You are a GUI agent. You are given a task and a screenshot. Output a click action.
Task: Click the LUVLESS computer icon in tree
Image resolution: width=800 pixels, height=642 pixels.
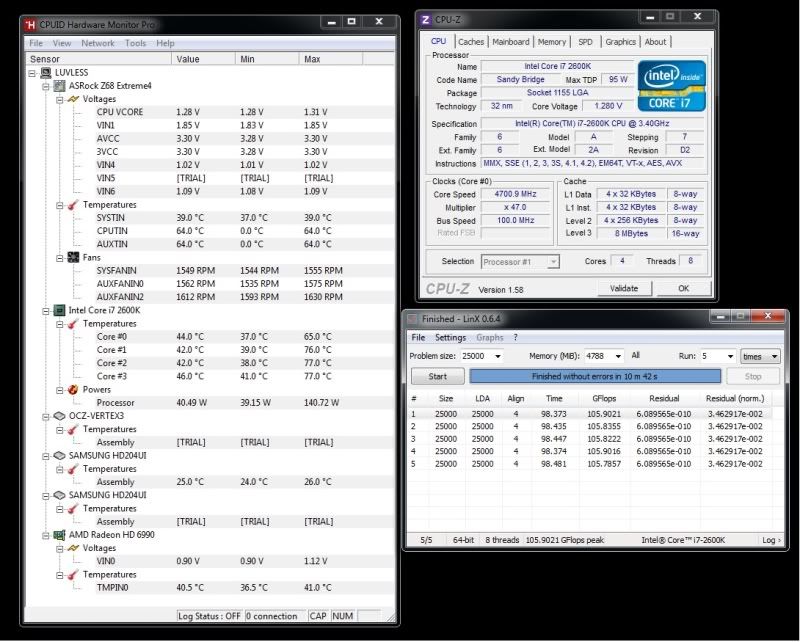coord(45,72)
